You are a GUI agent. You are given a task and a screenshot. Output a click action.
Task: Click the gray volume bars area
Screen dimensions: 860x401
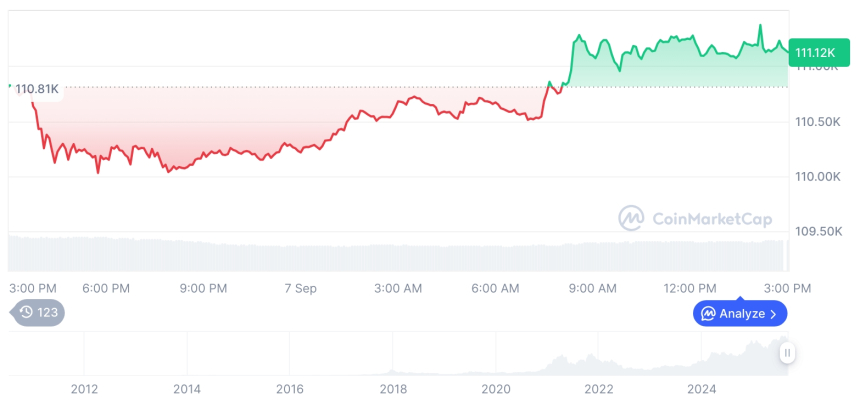400,255
